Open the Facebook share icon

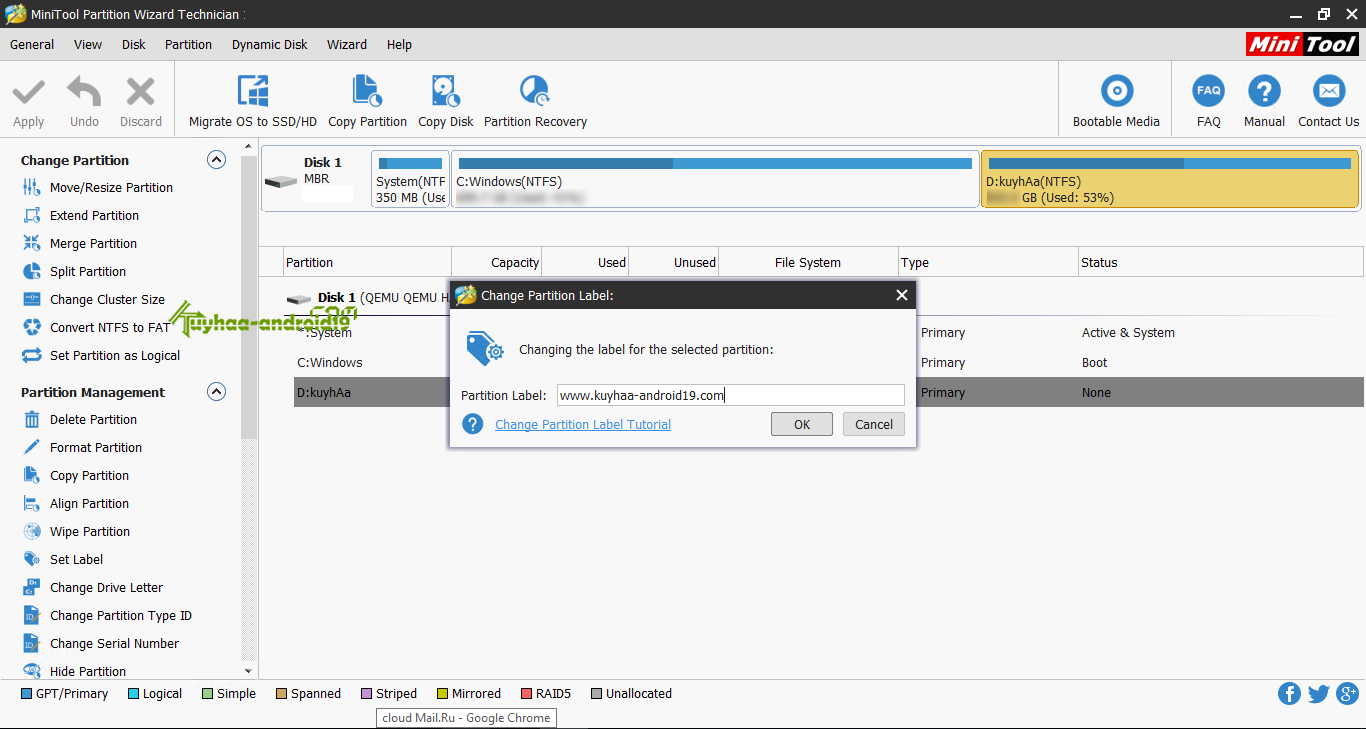[1289, 694]
